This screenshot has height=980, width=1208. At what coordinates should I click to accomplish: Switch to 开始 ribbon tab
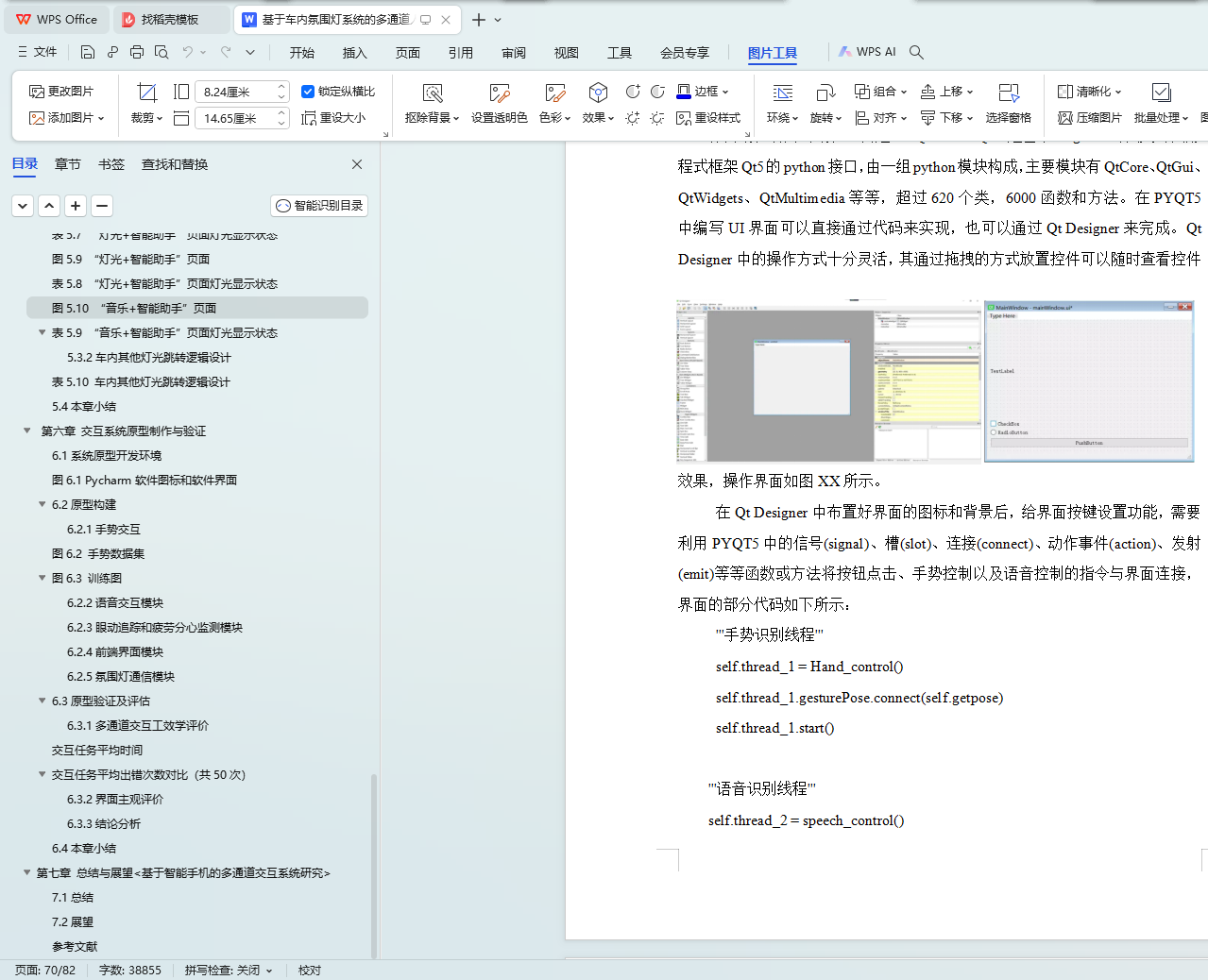click(302, 52)
